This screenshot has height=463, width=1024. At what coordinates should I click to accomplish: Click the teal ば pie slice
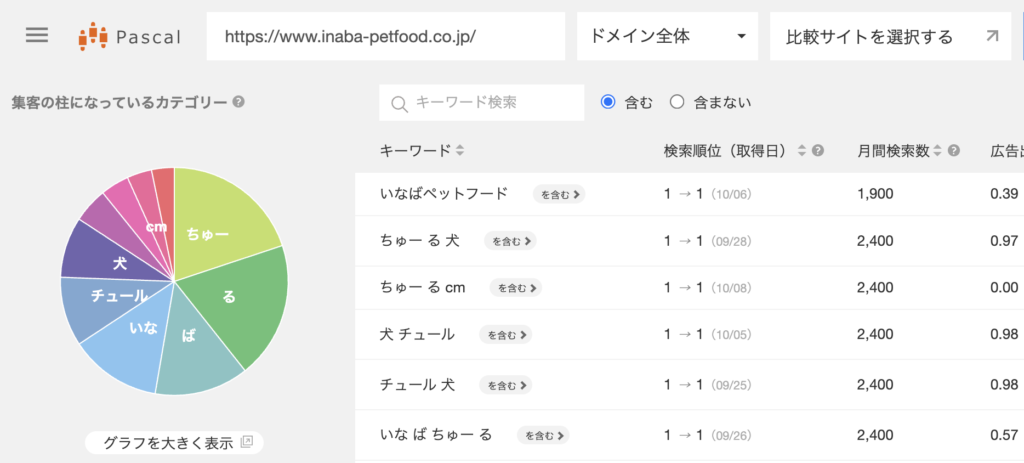click(x=196, y=346)
